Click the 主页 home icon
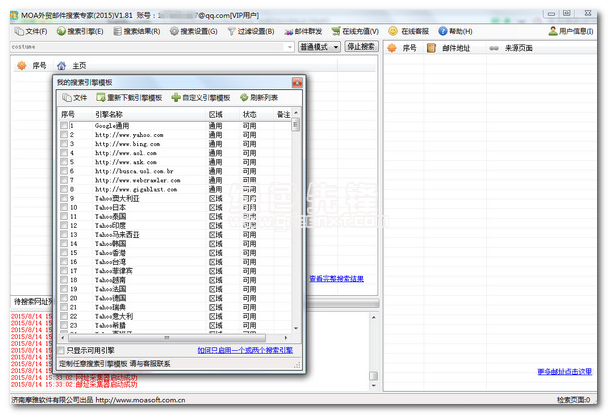 (x=61, y=66)
